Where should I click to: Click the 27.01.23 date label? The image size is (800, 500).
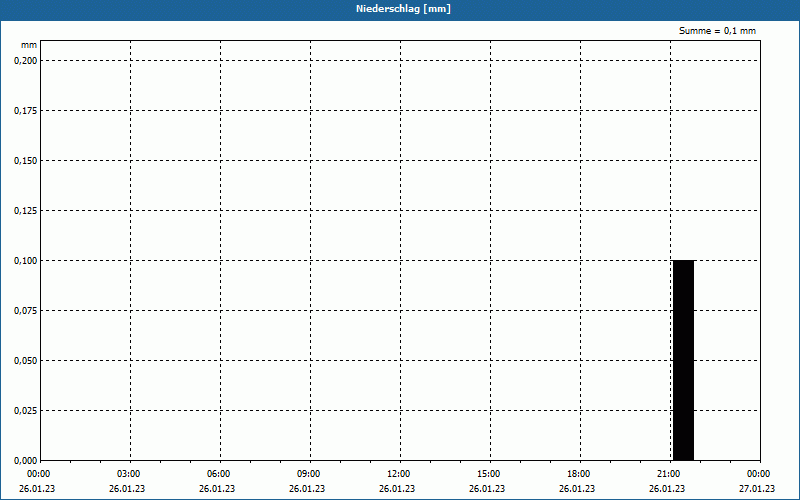pos(757,489)
